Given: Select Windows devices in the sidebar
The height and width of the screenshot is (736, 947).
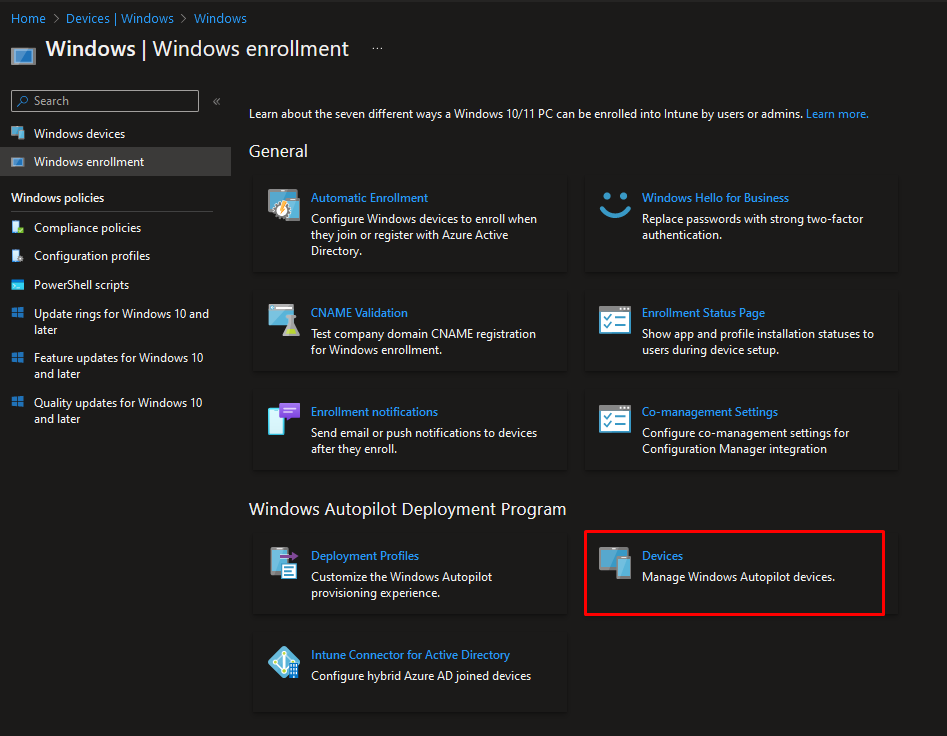Looking at the screenshot, I should (x=115, y=133).
